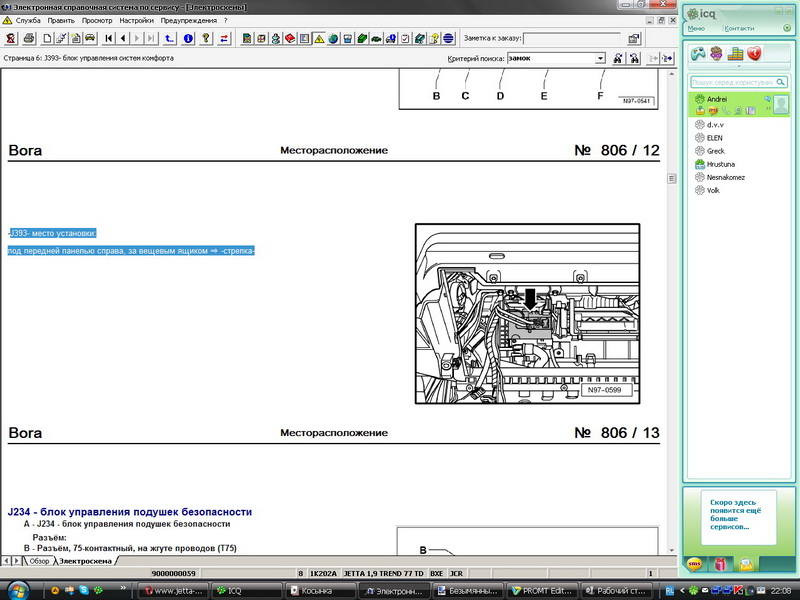Image resolution: width=800 pixels, height=600 pixels.
Task: Click the J393 location diagram image
Action: (x=528, y=314)
